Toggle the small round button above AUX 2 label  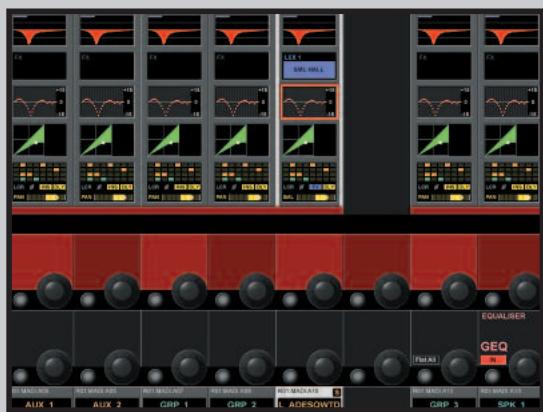[x=88, y=376]
